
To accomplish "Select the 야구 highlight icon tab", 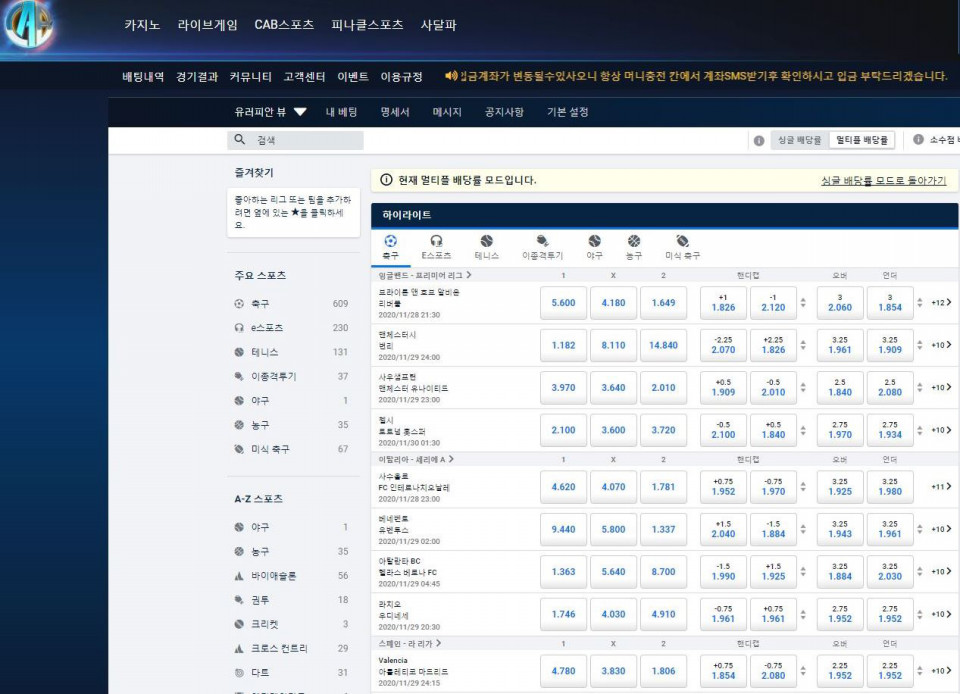I will [594, 241].
